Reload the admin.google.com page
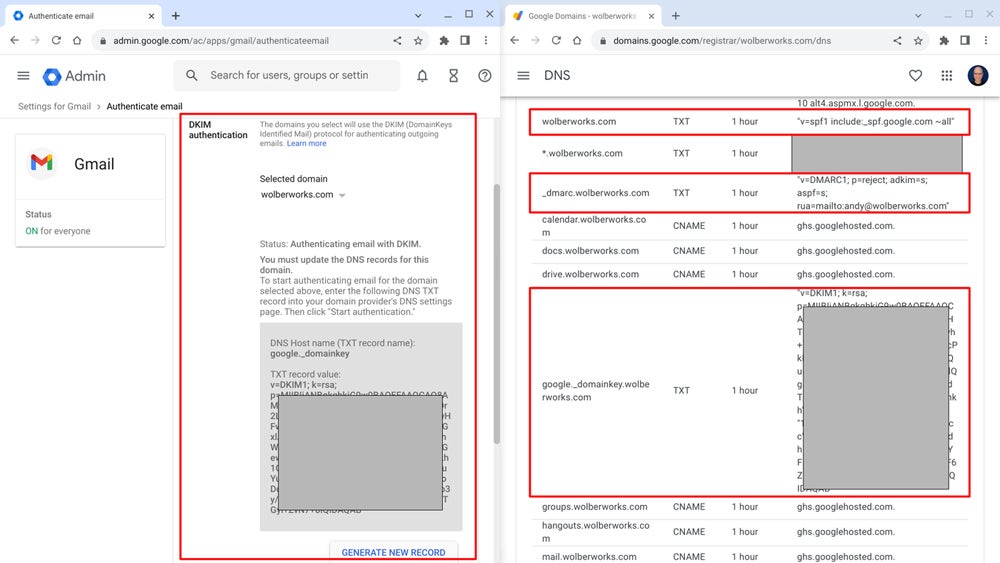The width and height of the screenshot is (1000, 563). (x=56, y=41)
